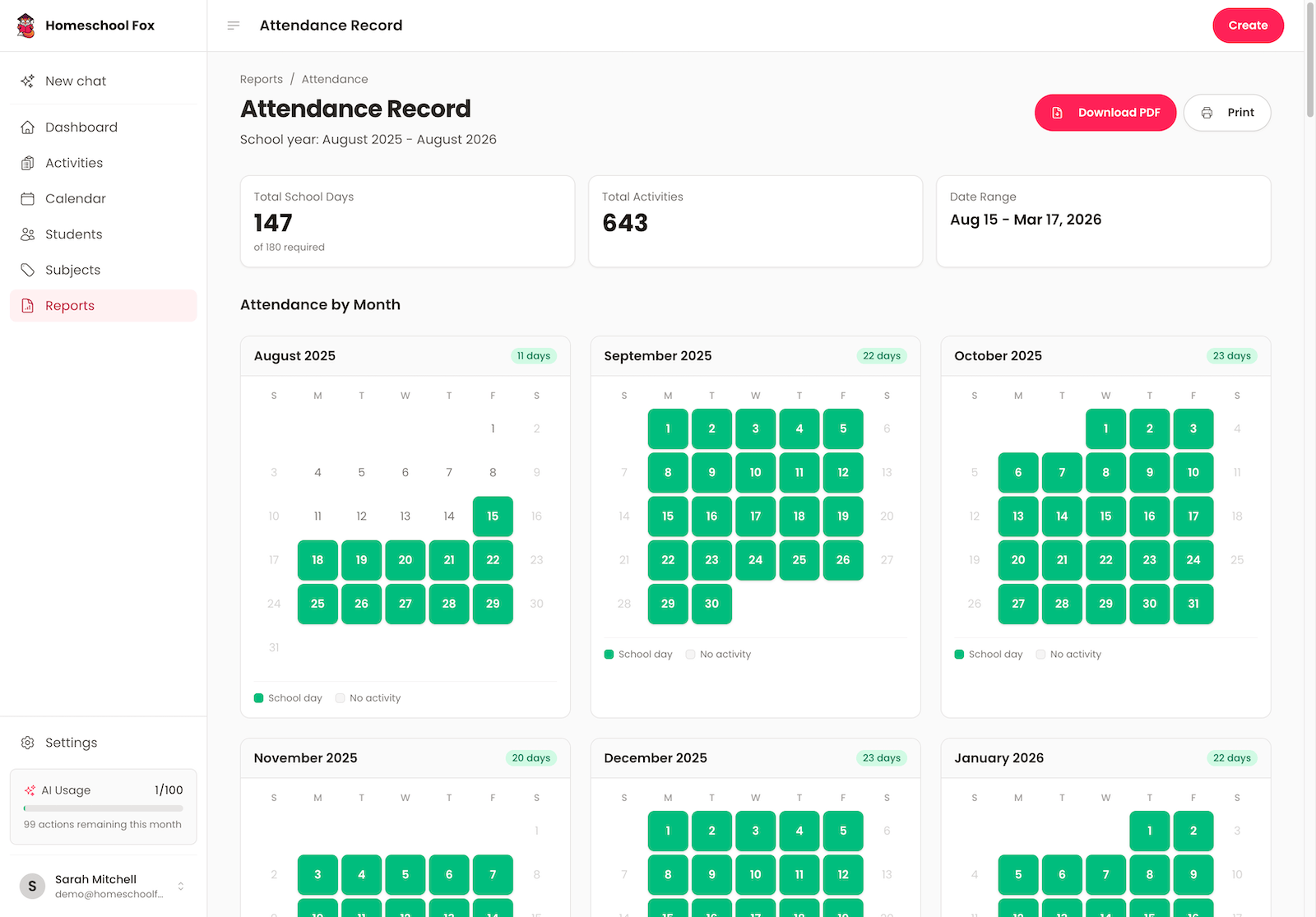
Task: Click '99 actions remaining this month' text
Action: pos(103,825)
